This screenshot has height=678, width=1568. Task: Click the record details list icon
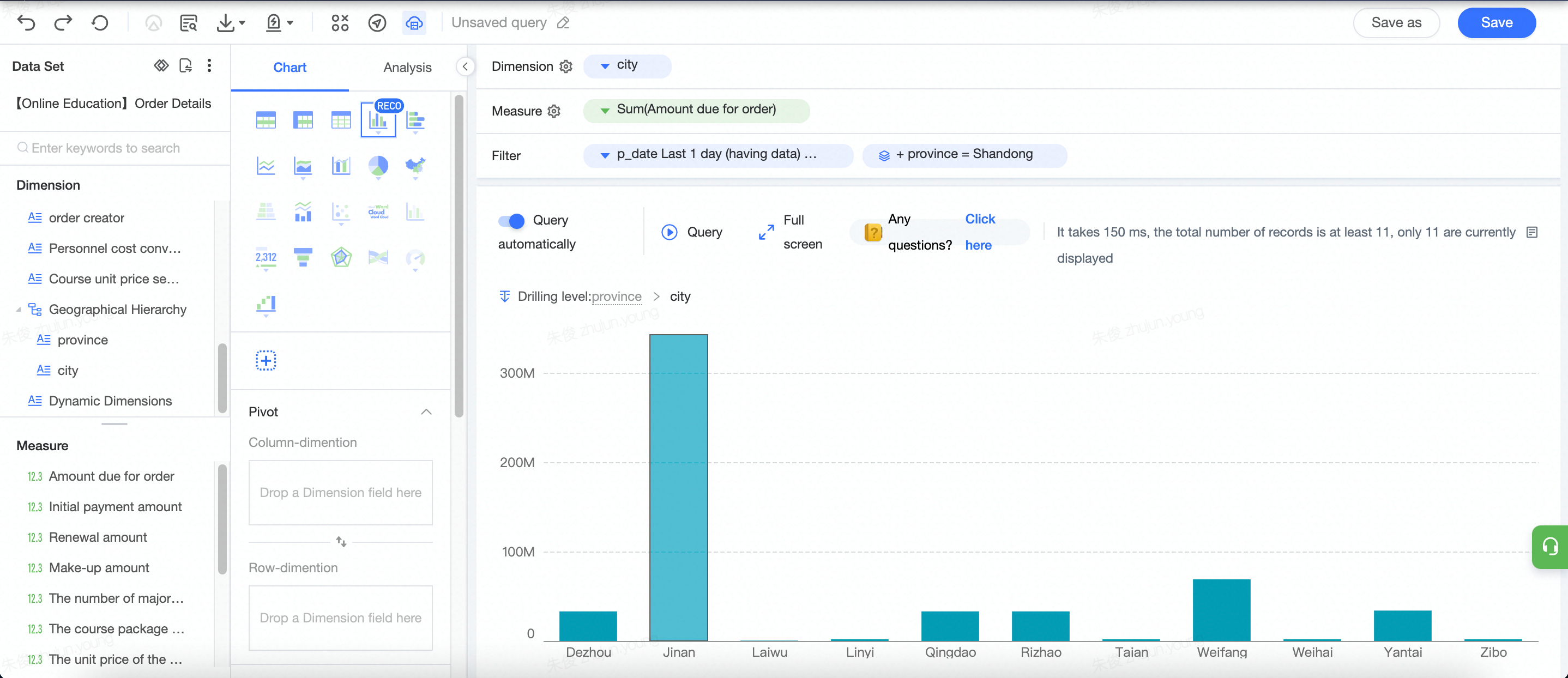(x=1532, y=232)
